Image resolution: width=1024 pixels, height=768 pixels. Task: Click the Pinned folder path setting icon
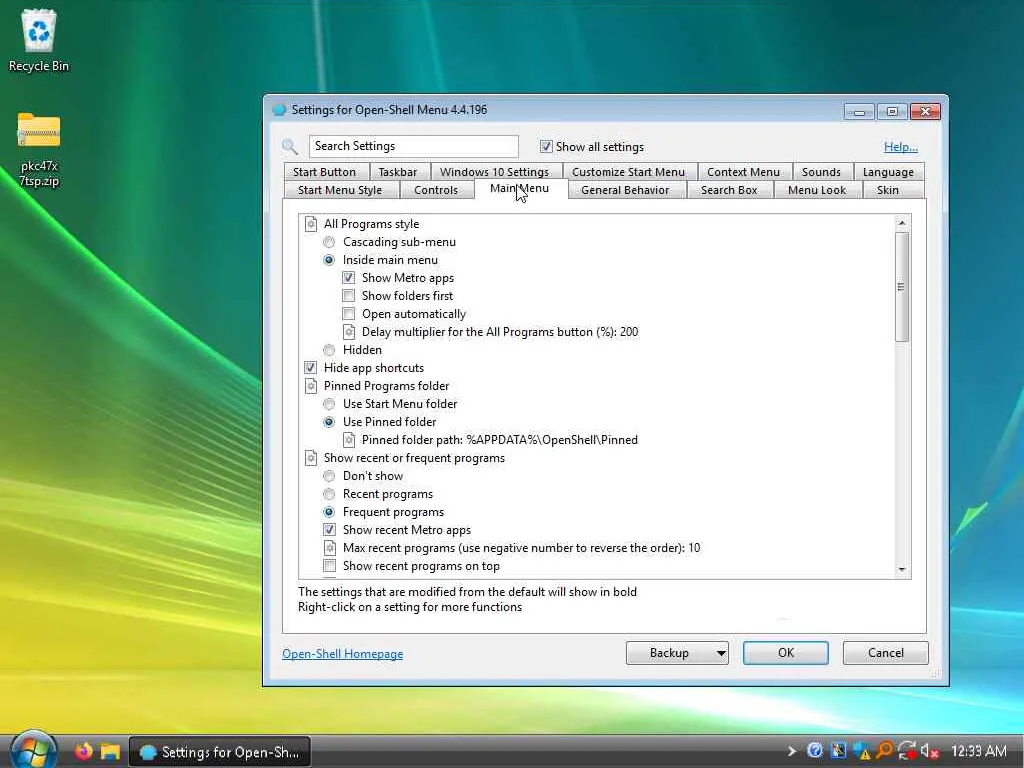(349, 440)
